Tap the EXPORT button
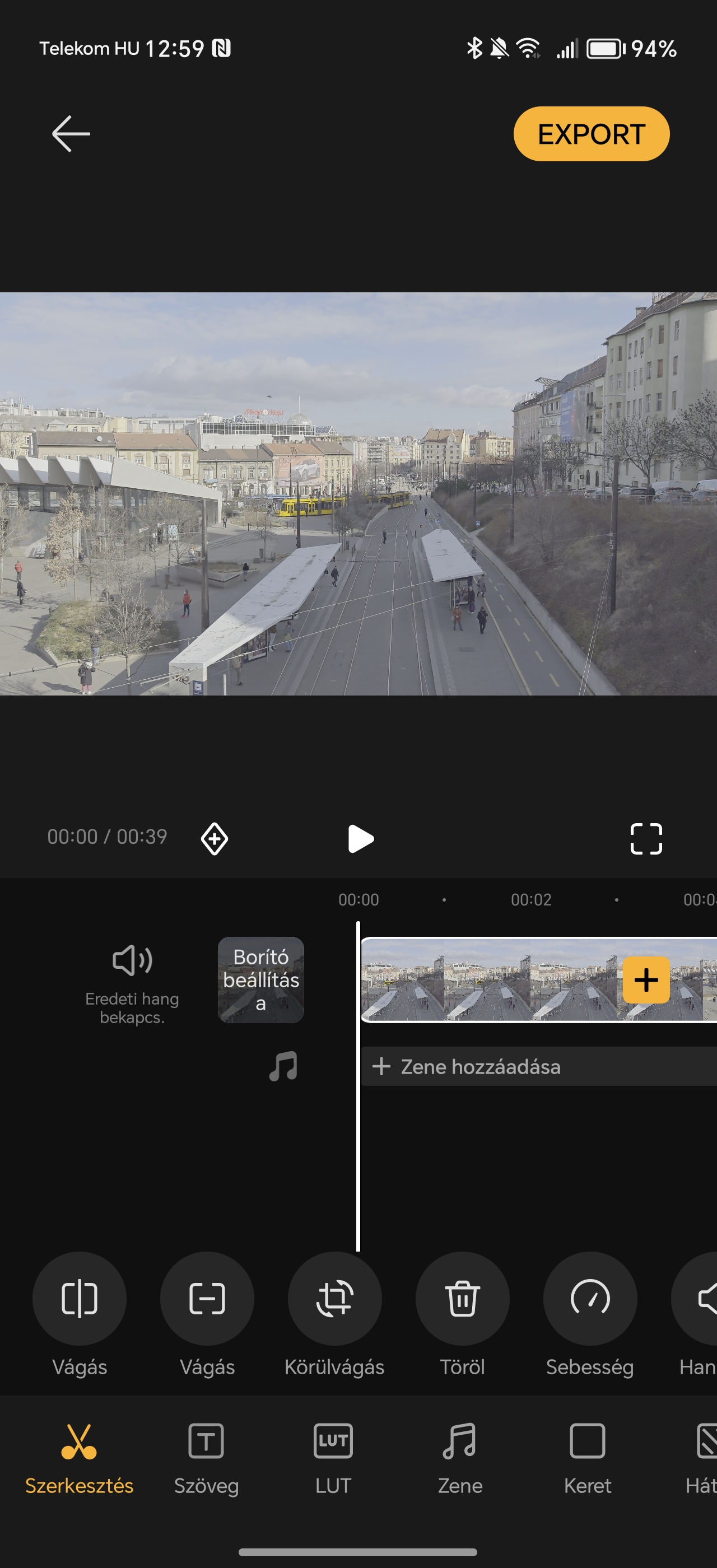The width and height of the screenshot is (717, 1568). click(591, 134)
